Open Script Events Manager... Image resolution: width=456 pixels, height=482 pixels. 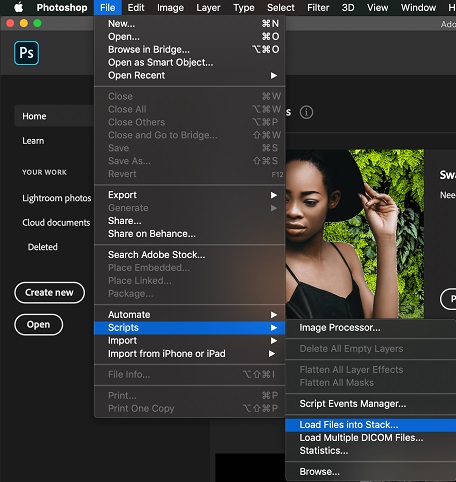[x=371, y=404]
